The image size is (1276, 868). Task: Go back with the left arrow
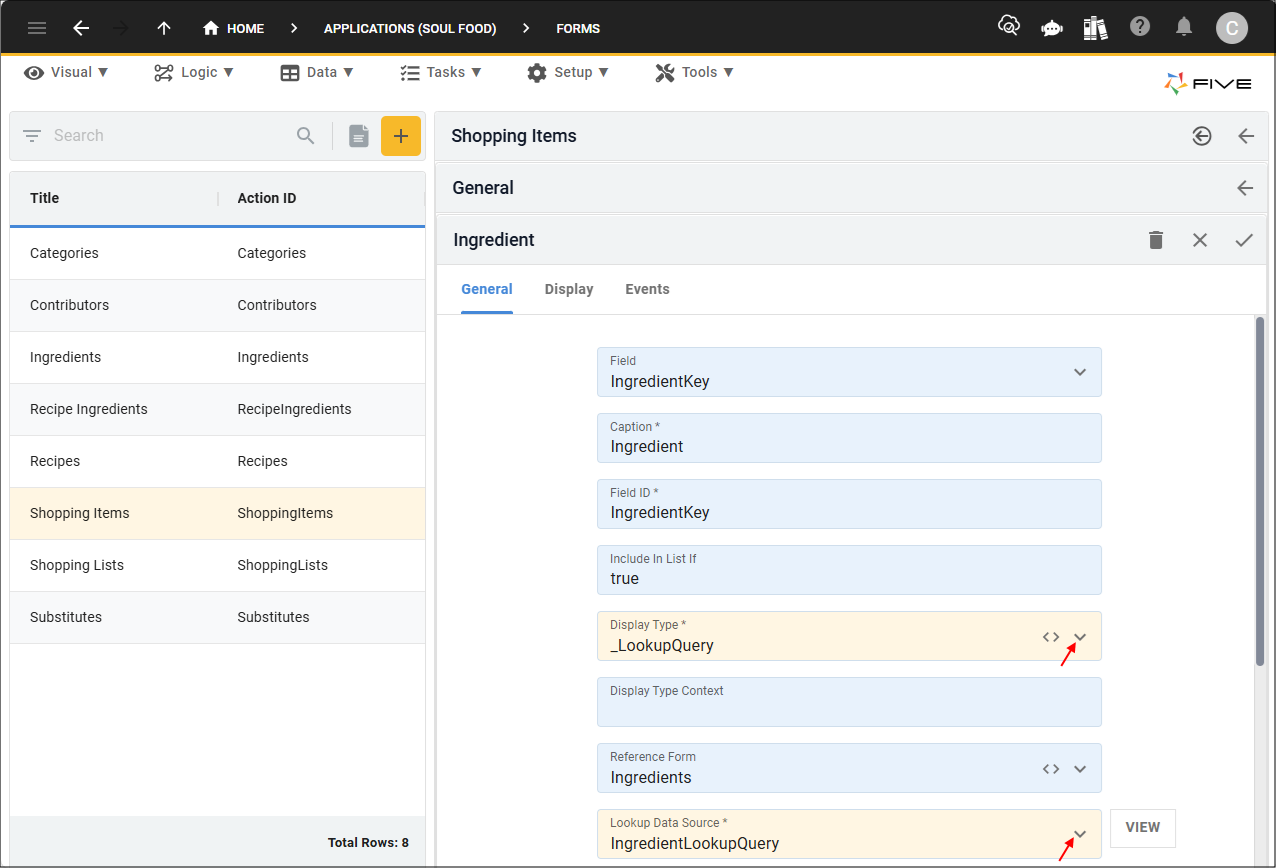81,28
